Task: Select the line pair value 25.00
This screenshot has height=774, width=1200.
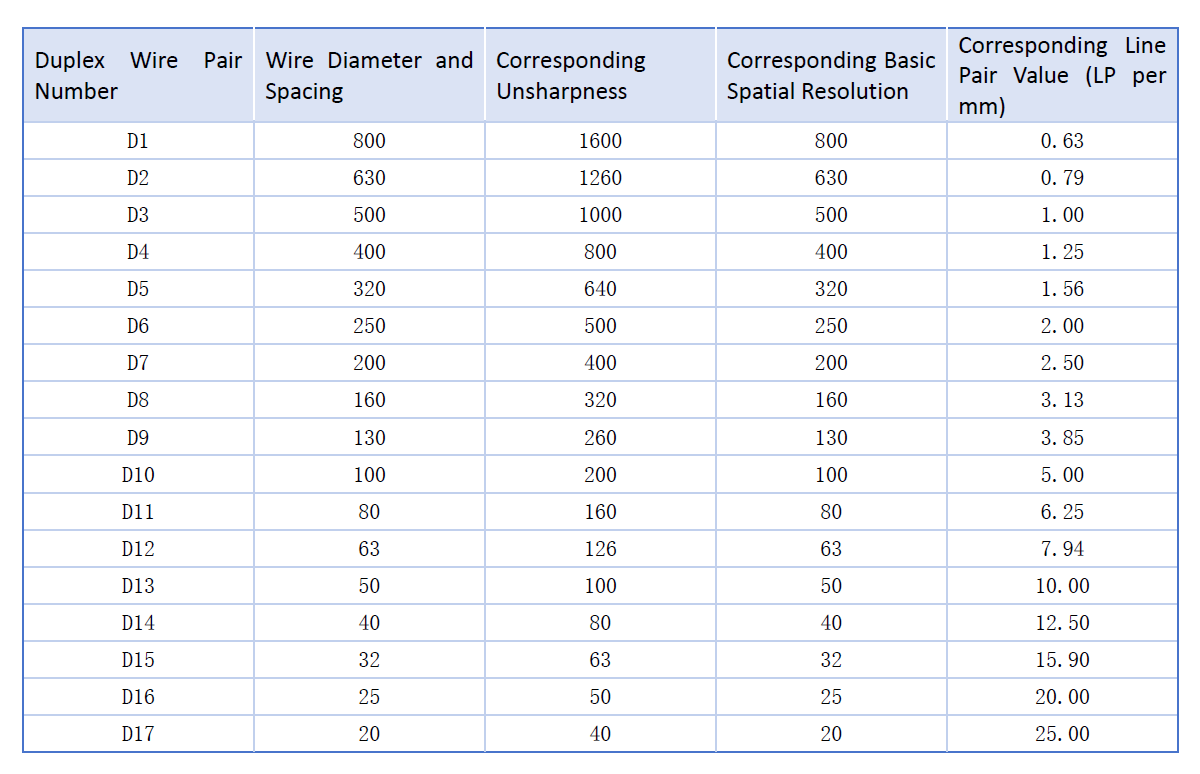Action: point(1062,734)
